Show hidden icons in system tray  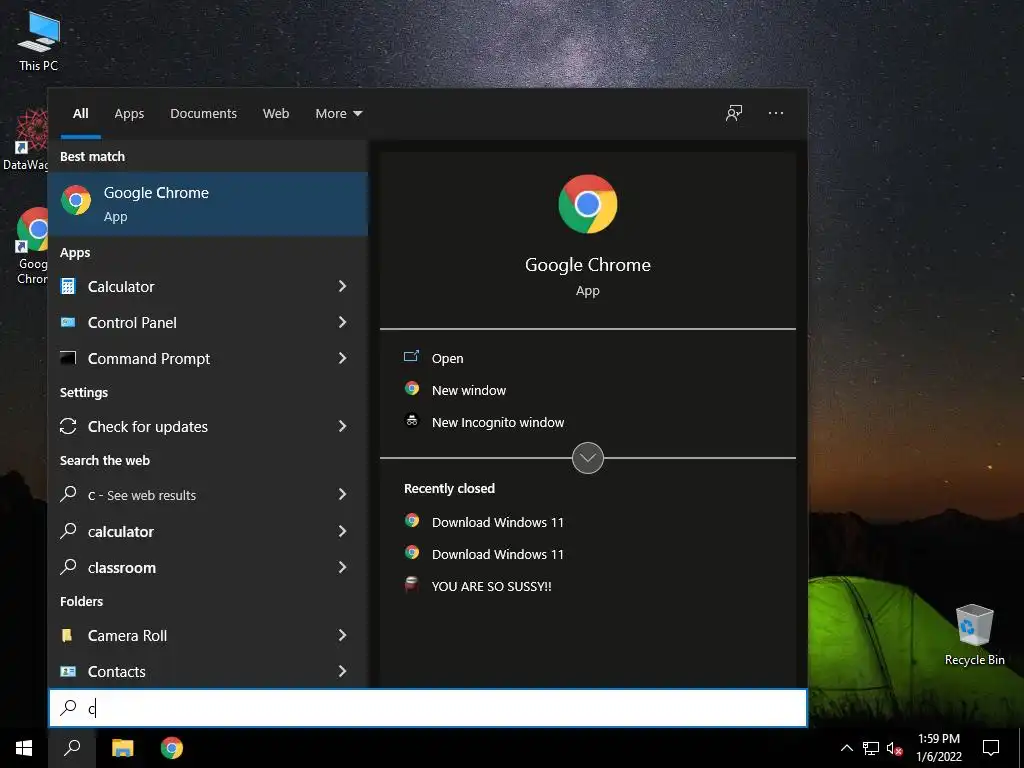point(846,748)
